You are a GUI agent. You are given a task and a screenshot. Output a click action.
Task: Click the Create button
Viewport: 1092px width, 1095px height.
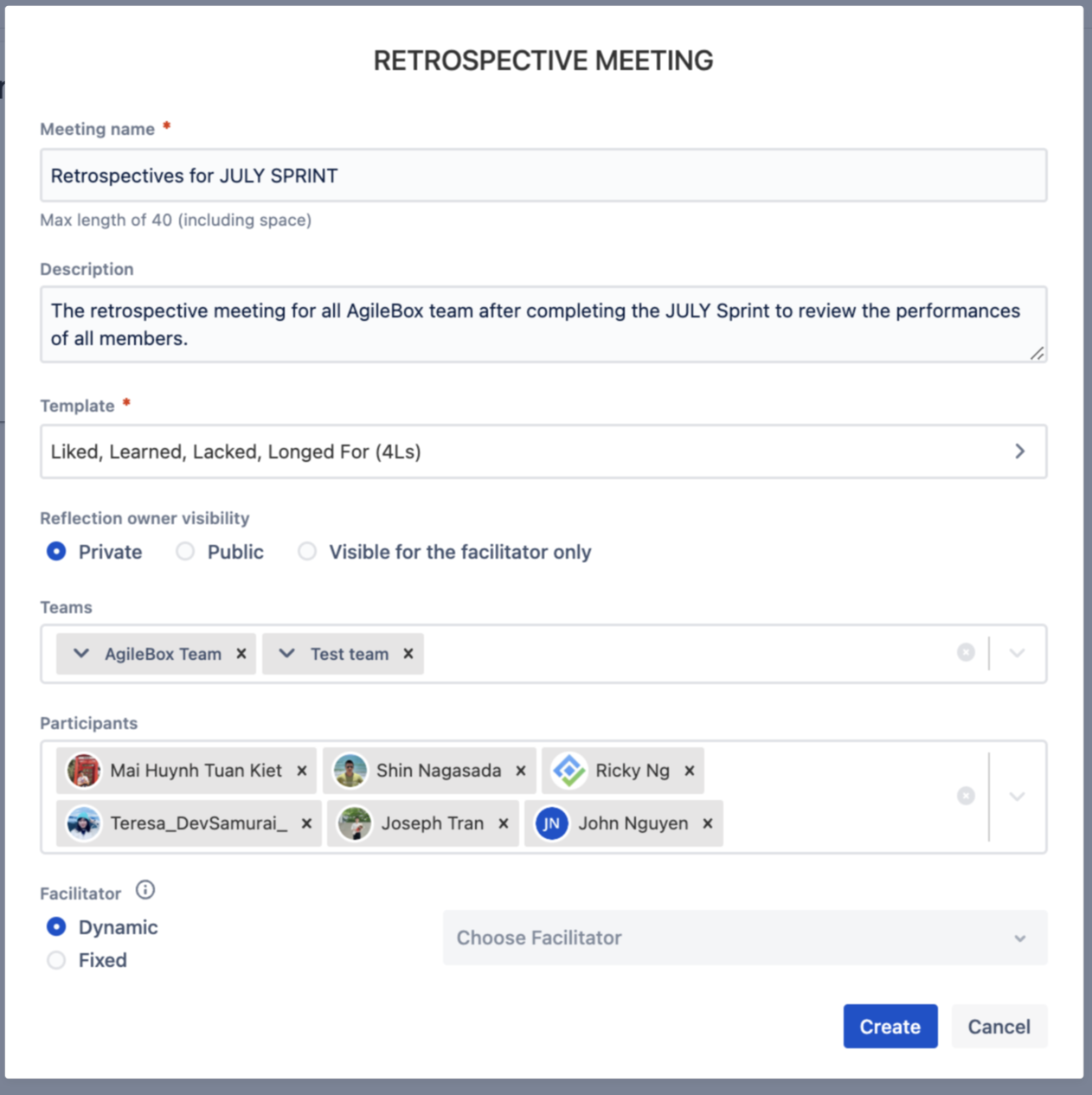pyautogui.click(x=890, y=1027)
